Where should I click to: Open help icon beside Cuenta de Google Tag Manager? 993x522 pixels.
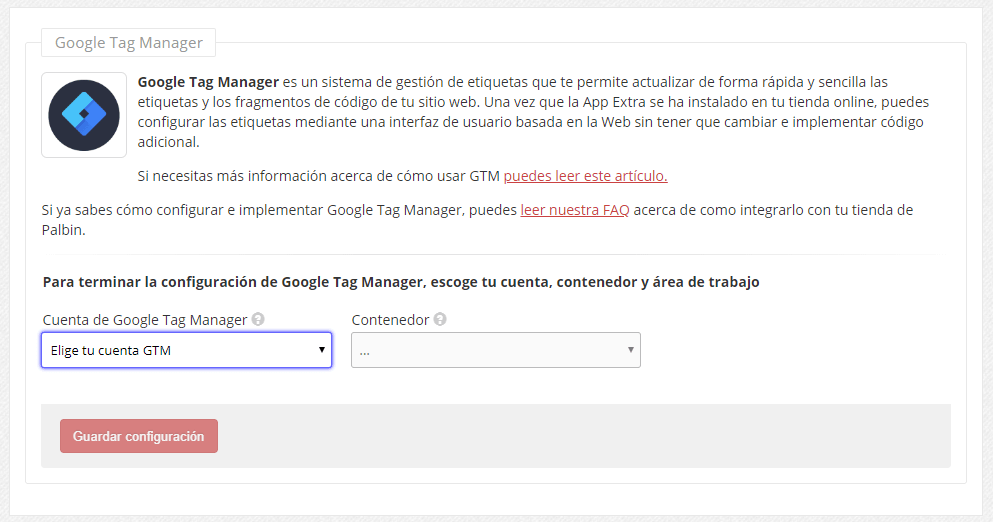258,319
